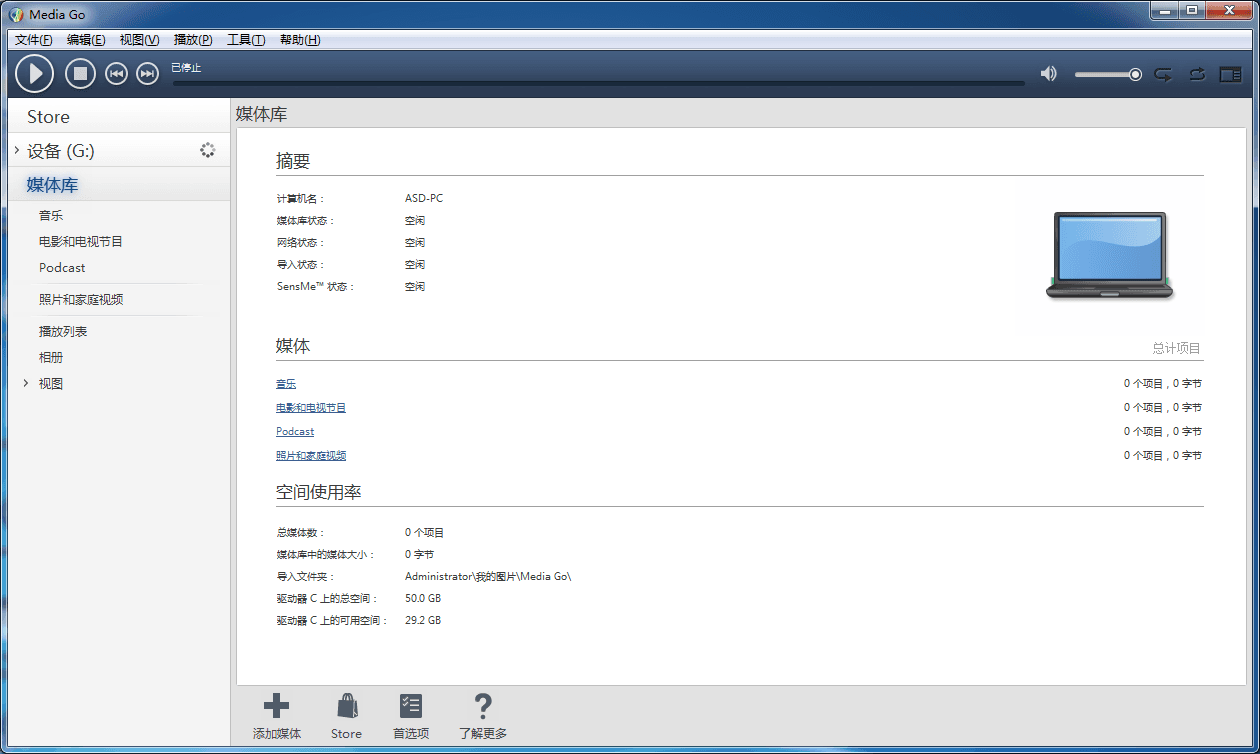Click the Store shopping bag icon
The image size is (1260, 754).
click(x=347, y=705)
